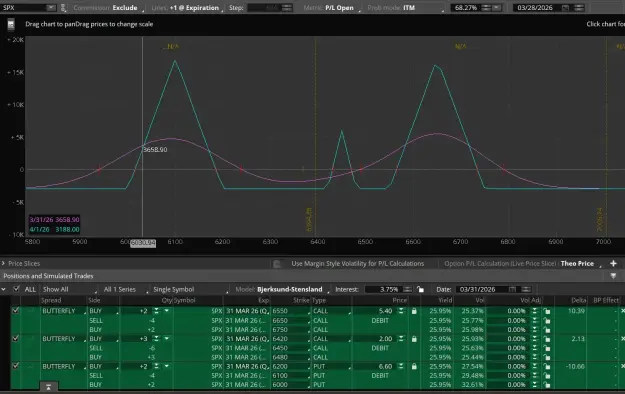Click the Delta column header
Viewport: 625px width, 394px height.
[579, 300]
